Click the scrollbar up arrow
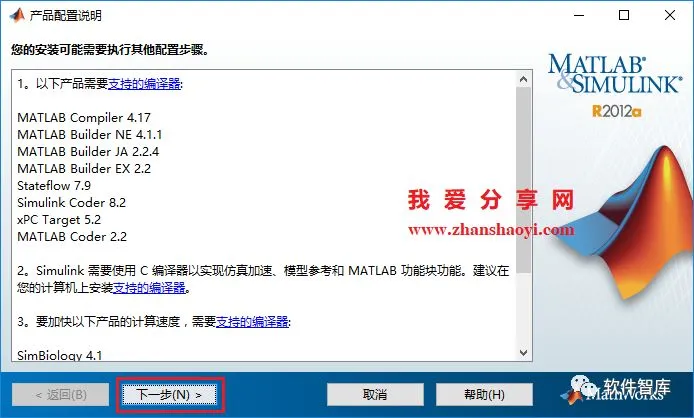 click(x=524, y=79)
